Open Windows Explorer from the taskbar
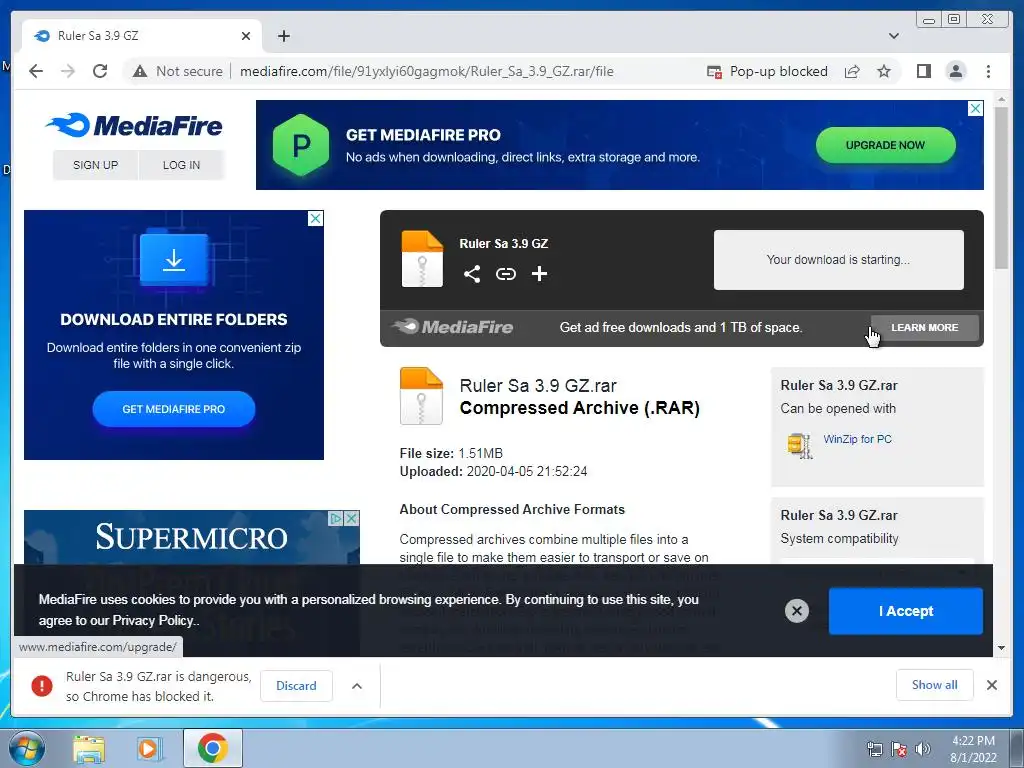Viewport: 1024px width, 768px height. pyautogui.click(x=89, y=749)
